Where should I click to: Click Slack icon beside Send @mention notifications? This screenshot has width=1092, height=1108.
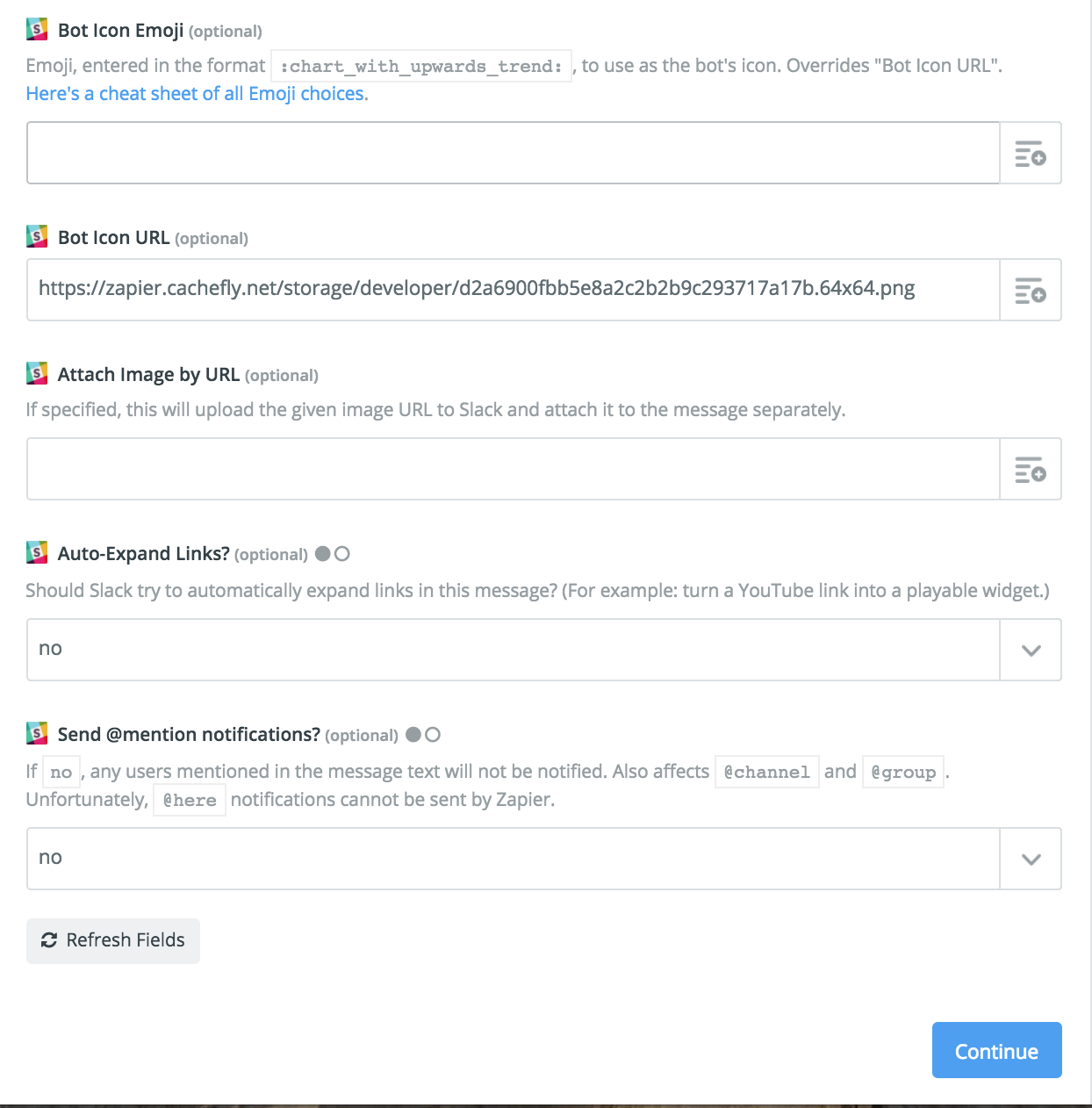click(37, 733)
